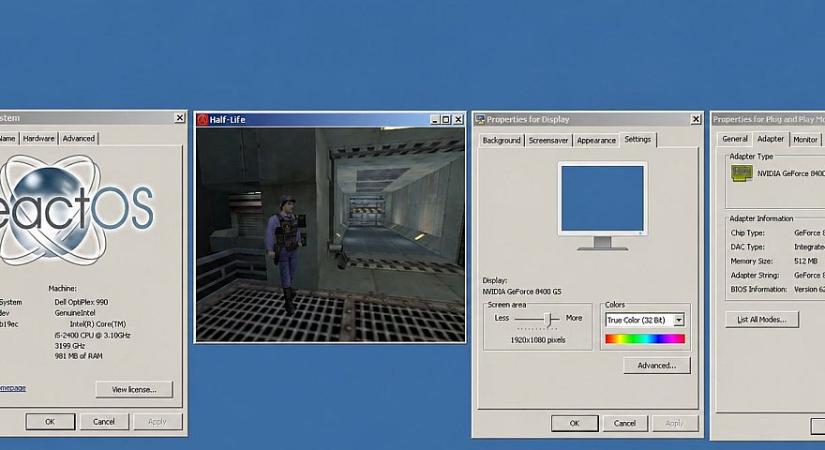The width and height of the screenshot is (825, 450).
Task: Close the Half-Life window
Action: pyautogui.click(x=458, y=120)
